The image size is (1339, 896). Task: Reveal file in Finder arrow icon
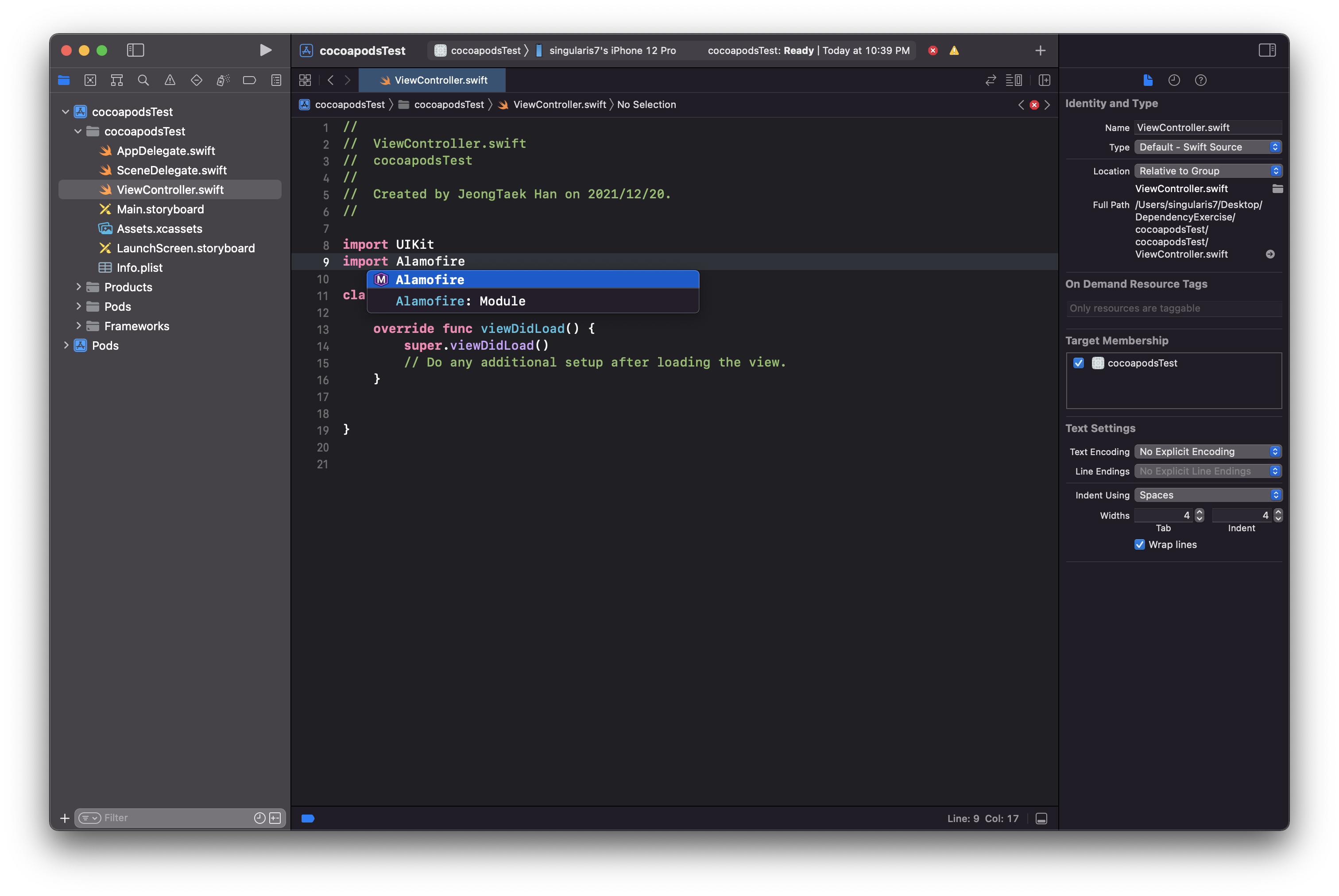(1270, 254)
